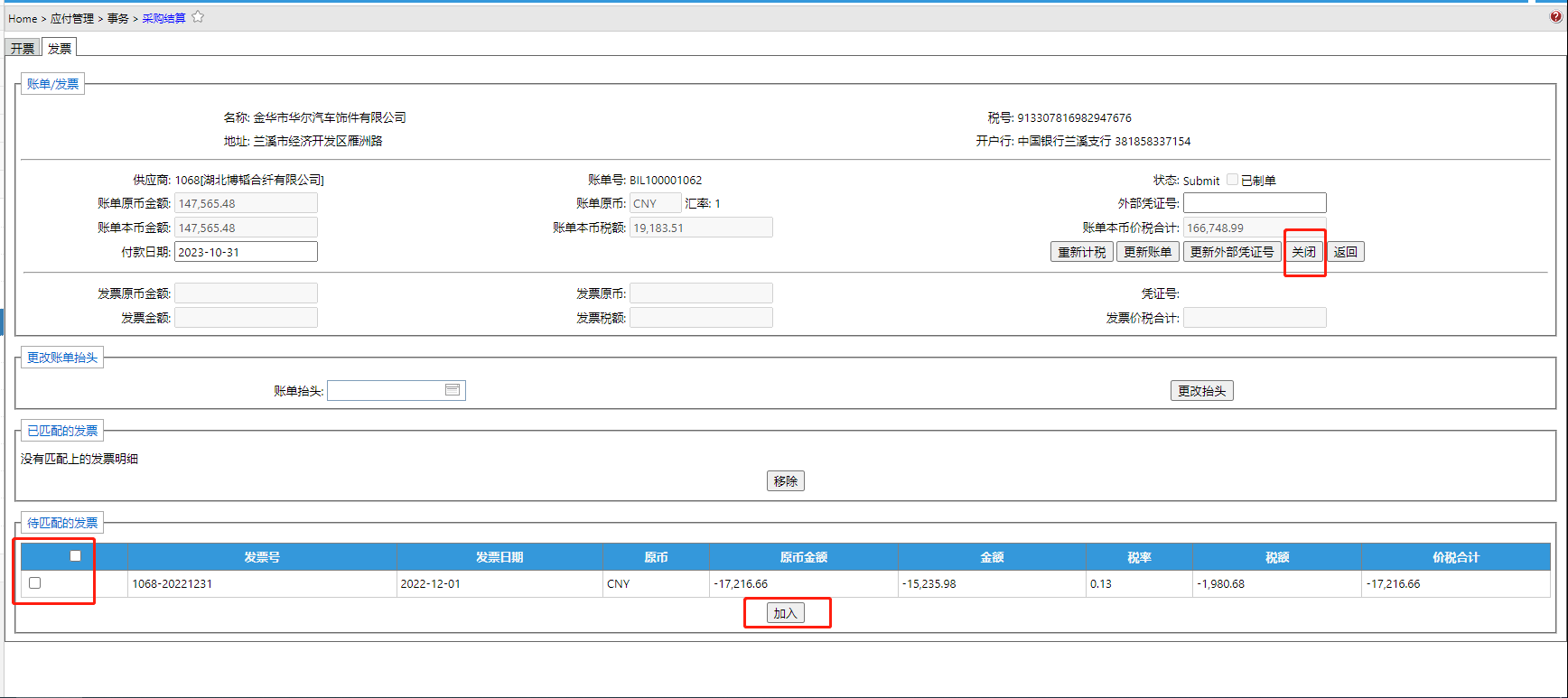The height and width of the screenshot is (698, 1568).
Task: Switch to the 开票 tab
Action: (x=23, y=48)
